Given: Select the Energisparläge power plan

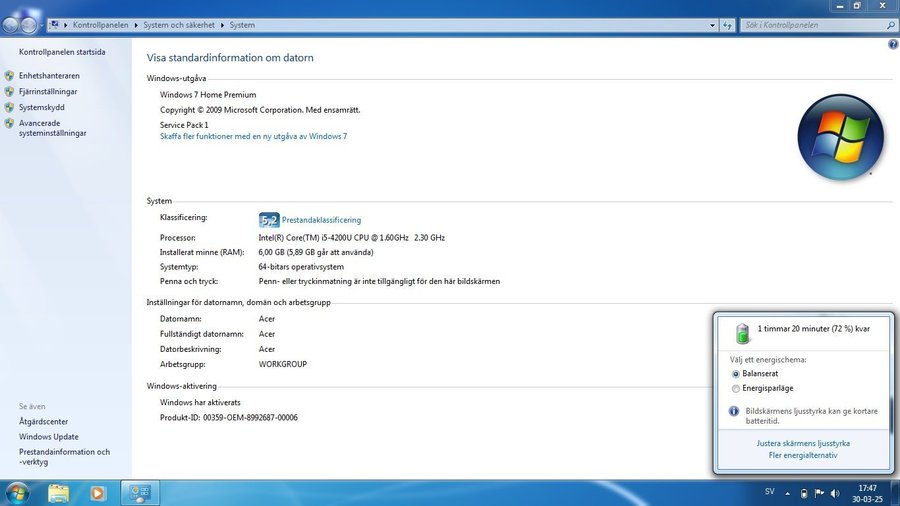Looking at the screenshot, I should (x=737, y=388).
